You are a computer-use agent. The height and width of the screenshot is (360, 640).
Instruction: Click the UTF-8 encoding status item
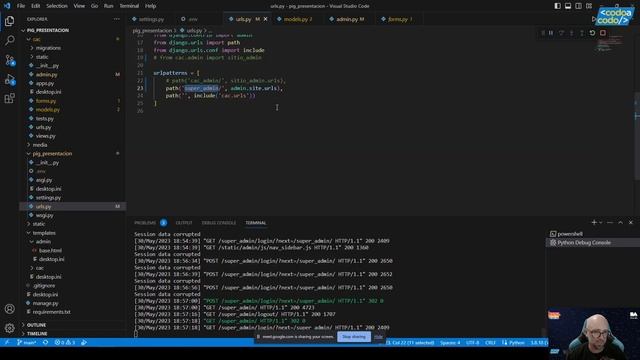click(x=472, y=342)
